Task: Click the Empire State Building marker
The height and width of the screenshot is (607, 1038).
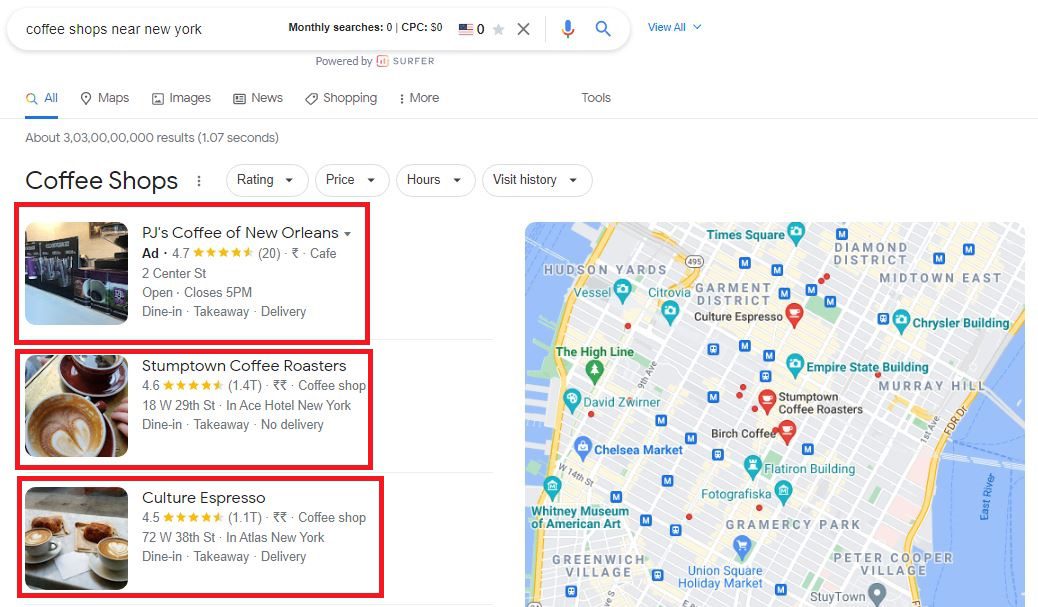Action: pyautogui.click(x=794, y=365)
